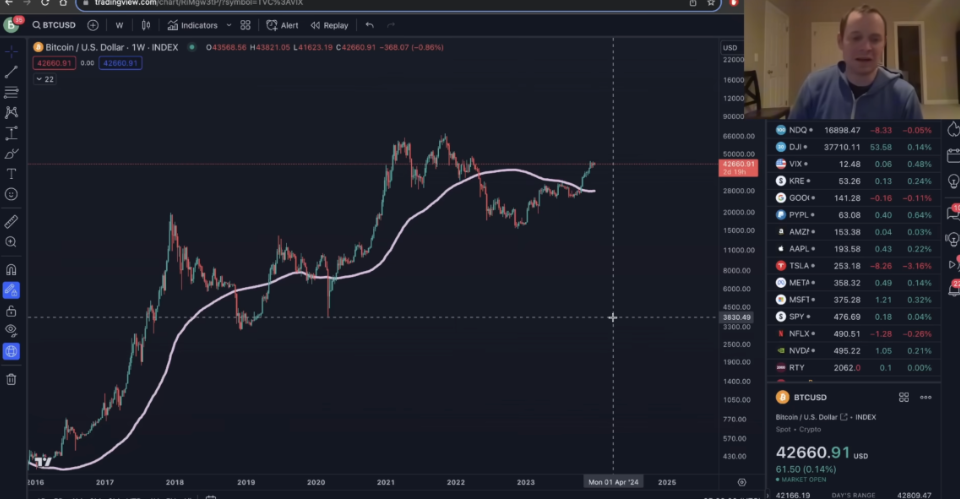Select GOOG row in the watchlist

click(x=853, y=198)
